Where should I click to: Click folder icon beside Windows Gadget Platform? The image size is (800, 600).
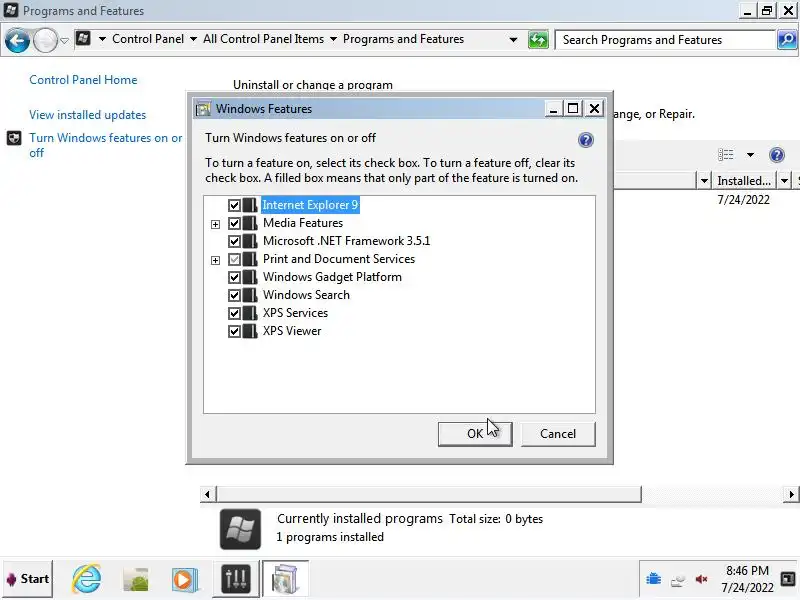(x=250, y=277)
